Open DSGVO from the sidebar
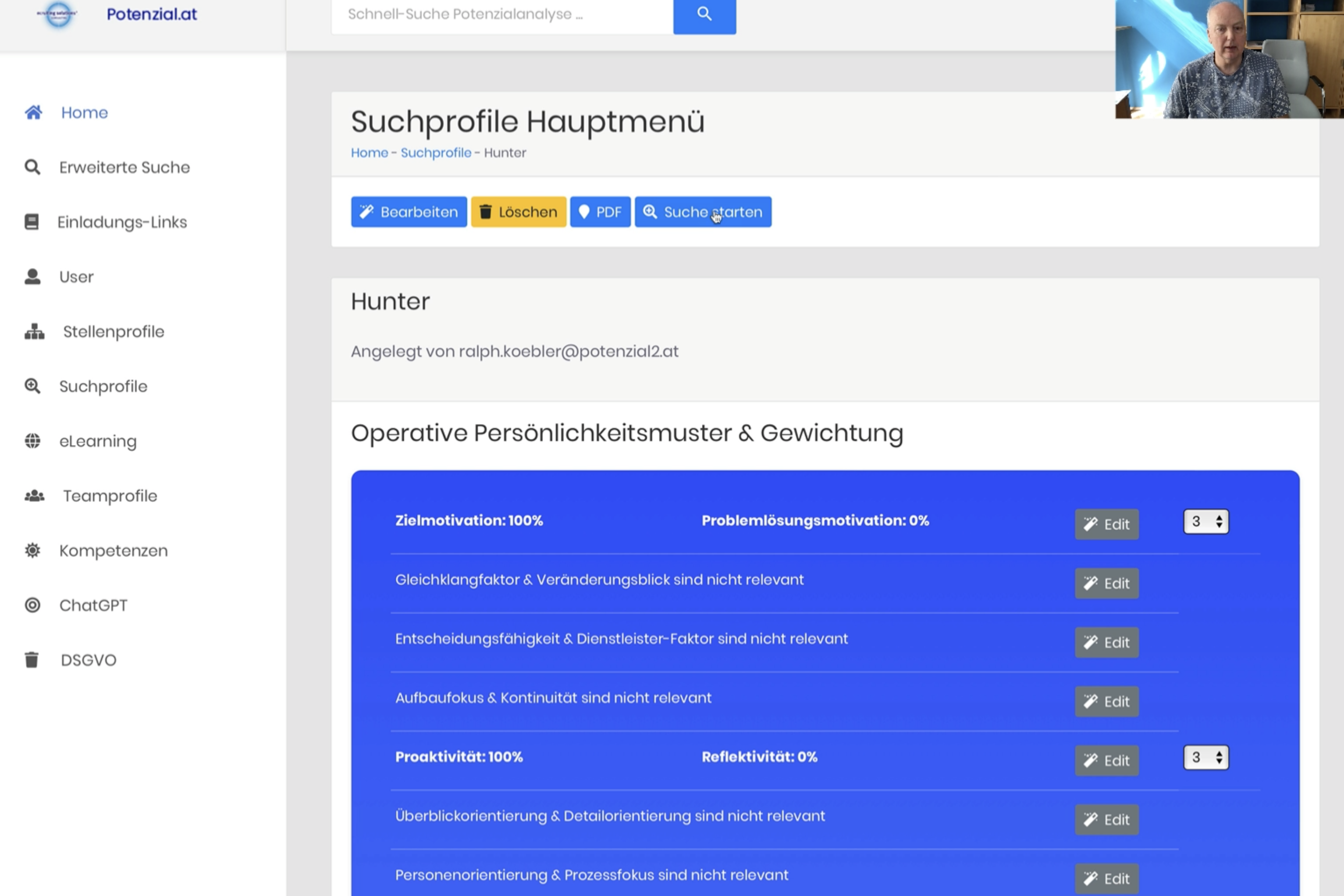Screen dimensions: 1344x896 [89, 660]
